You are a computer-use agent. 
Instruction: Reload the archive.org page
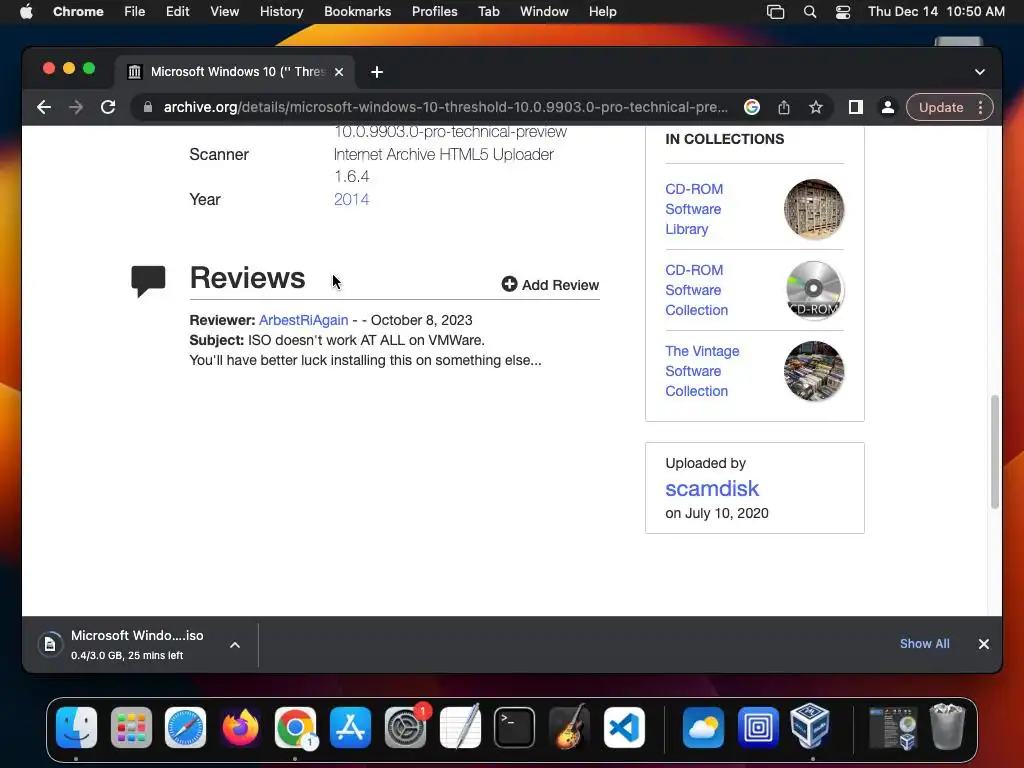(108, 107)
